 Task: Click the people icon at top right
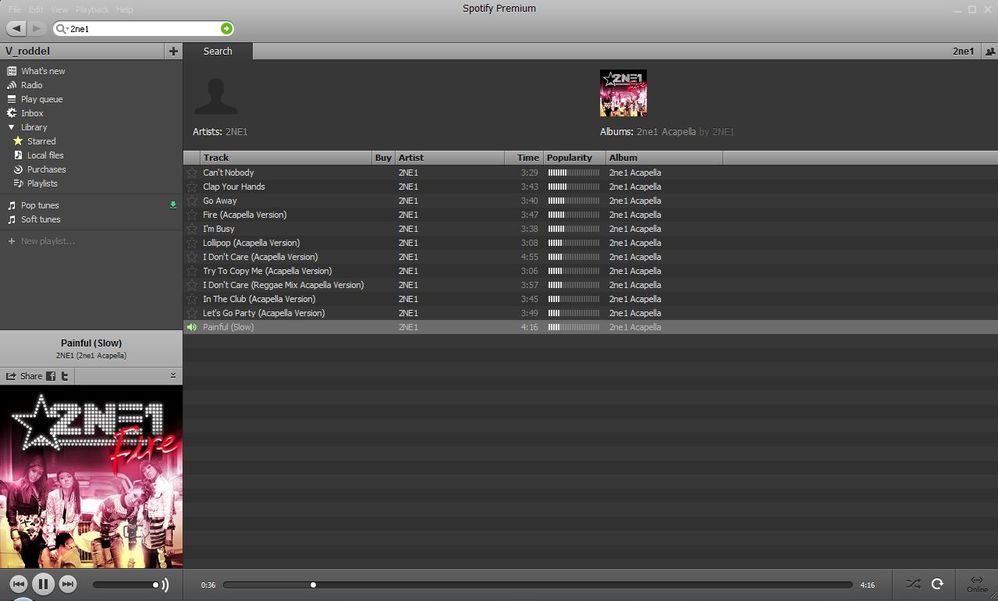coord(990,51)
